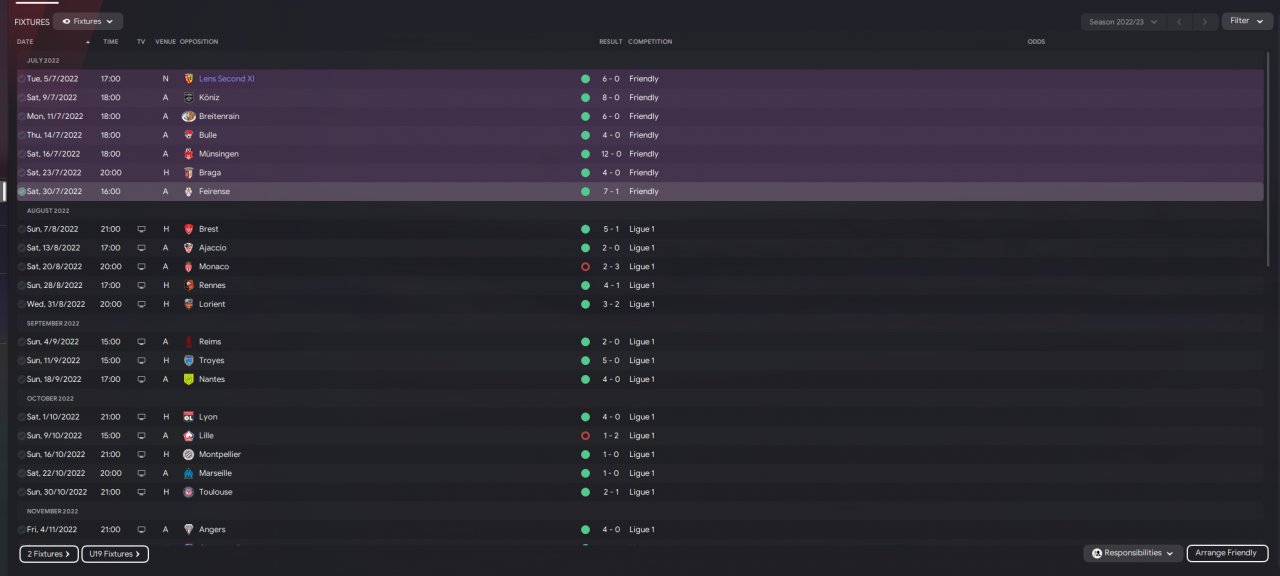The height and width of the screenshot is (576, 1280).
Task: Click the Monaco club badge icon
Action: tap(188, 267)
